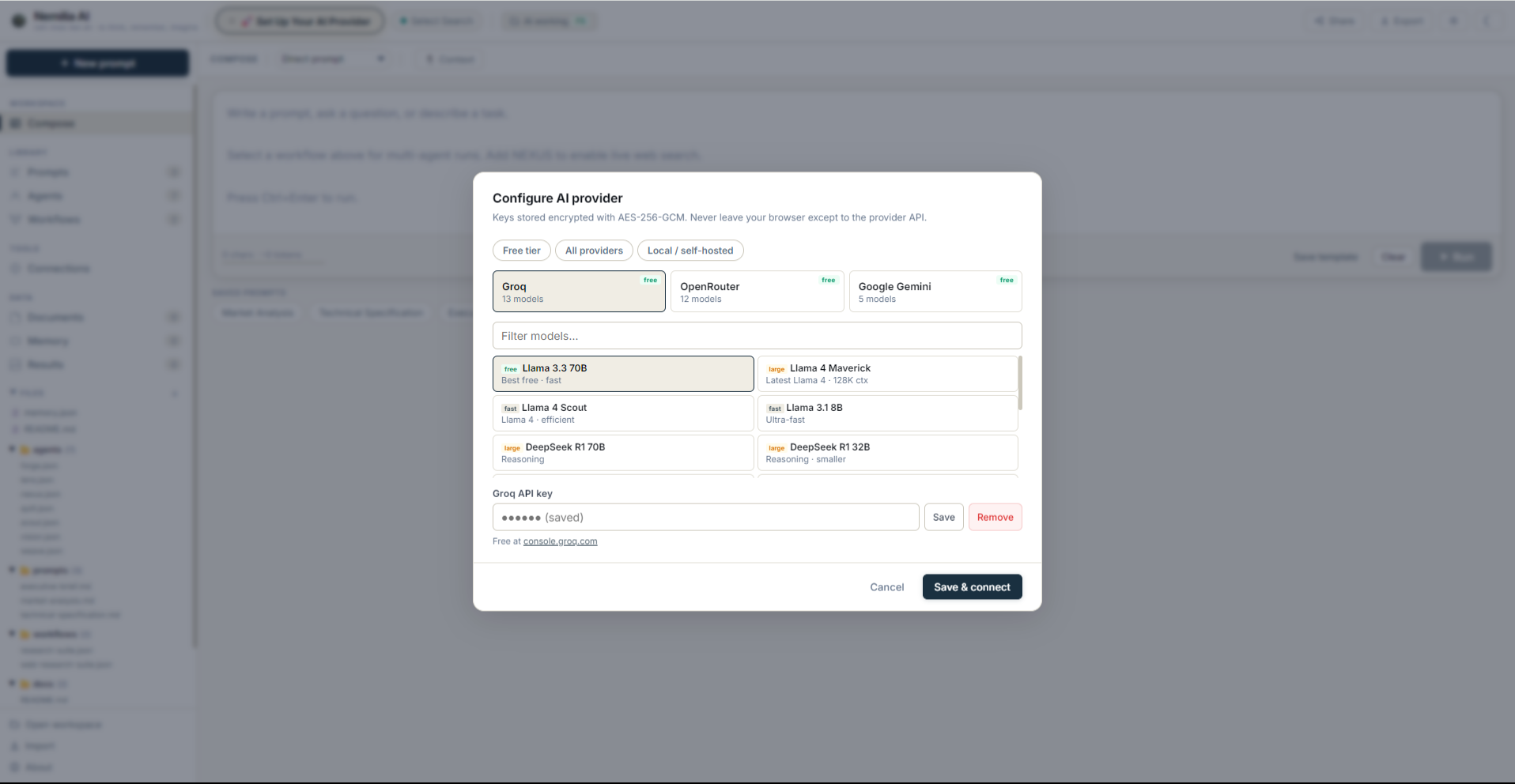Open Agents in the background sidebar
1515x784 pixels.
[x=95, y=196]
